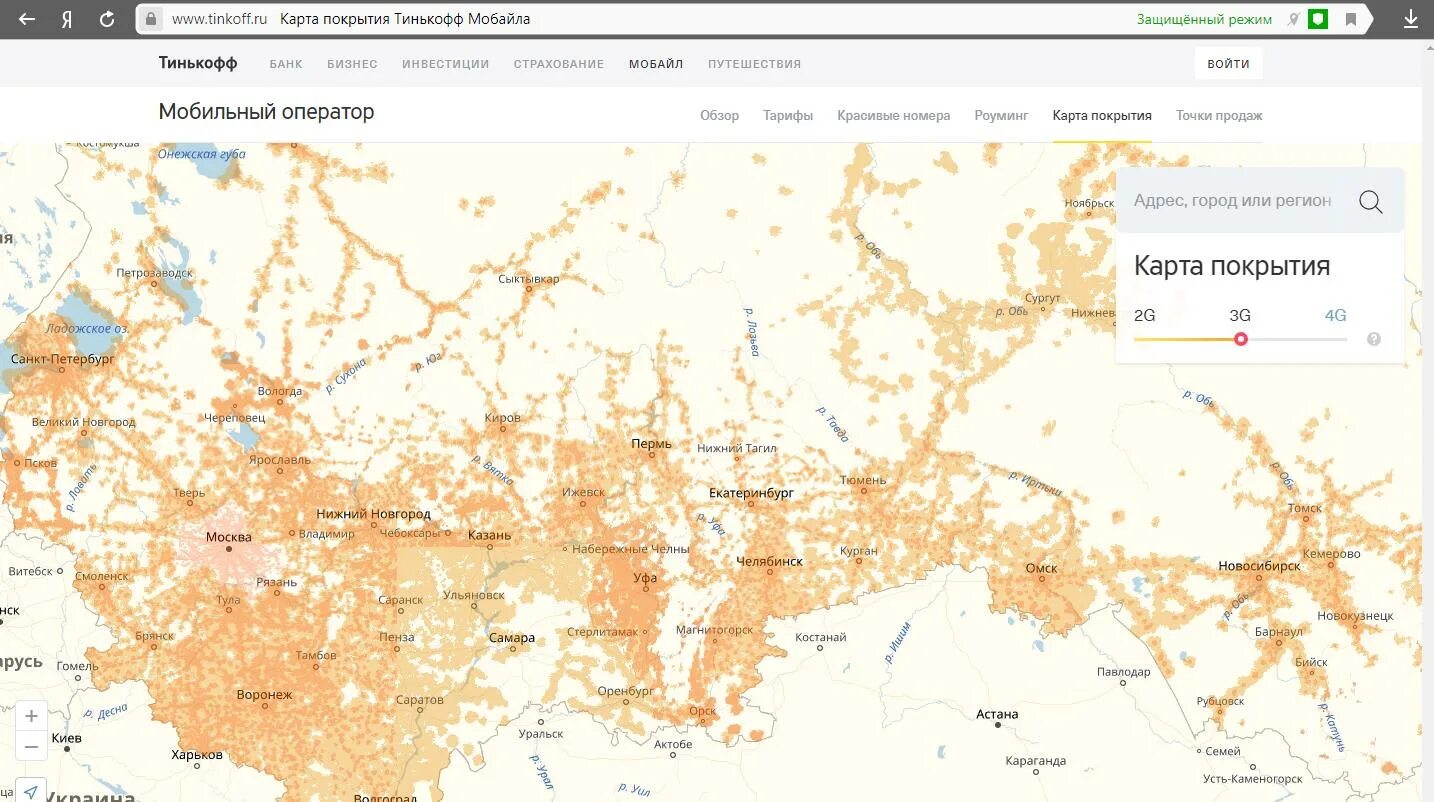Screen dimensions: 1434x802
Task: Click the question mark help icon by the slider
Action: click(1374, 339)
